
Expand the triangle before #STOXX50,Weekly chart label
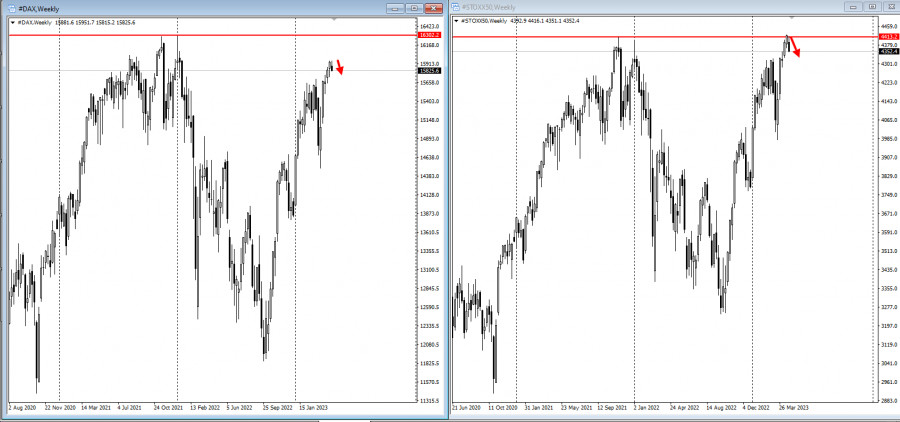click(x=456, y=21)
